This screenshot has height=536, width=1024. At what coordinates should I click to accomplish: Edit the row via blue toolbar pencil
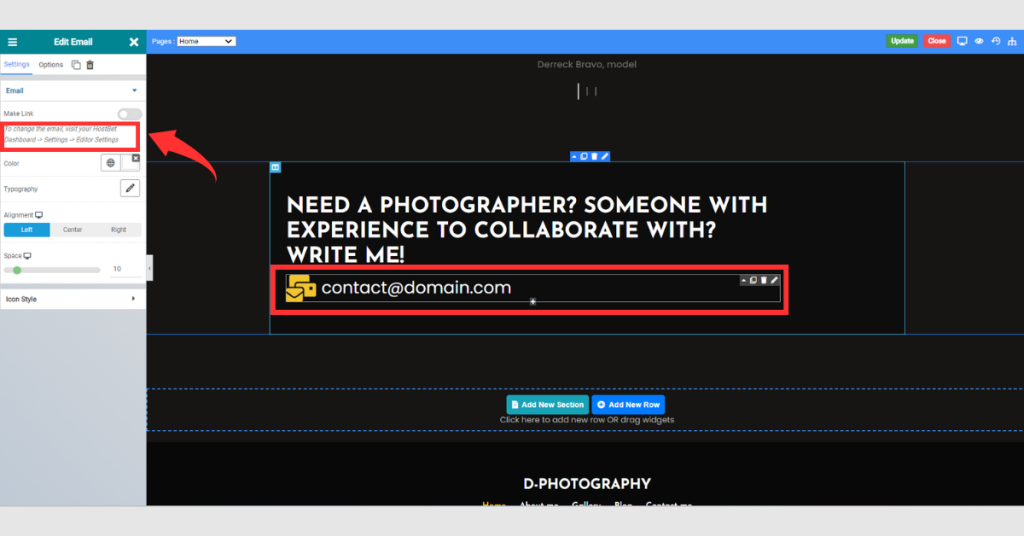tap(605, 157)
